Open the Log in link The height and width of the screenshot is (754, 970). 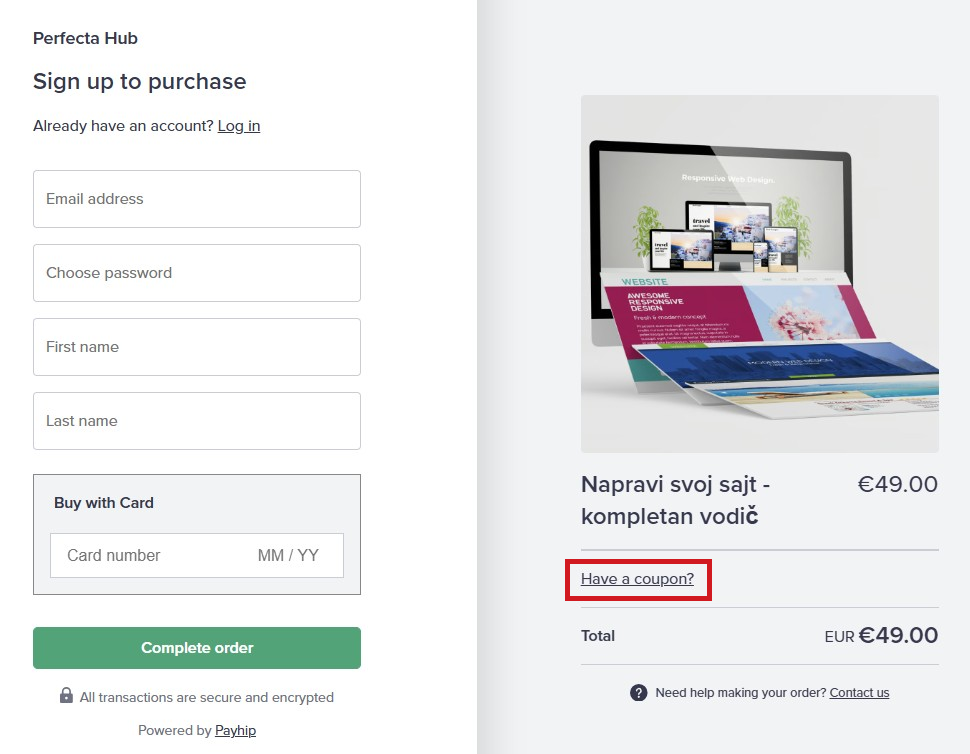coord(239,126)
